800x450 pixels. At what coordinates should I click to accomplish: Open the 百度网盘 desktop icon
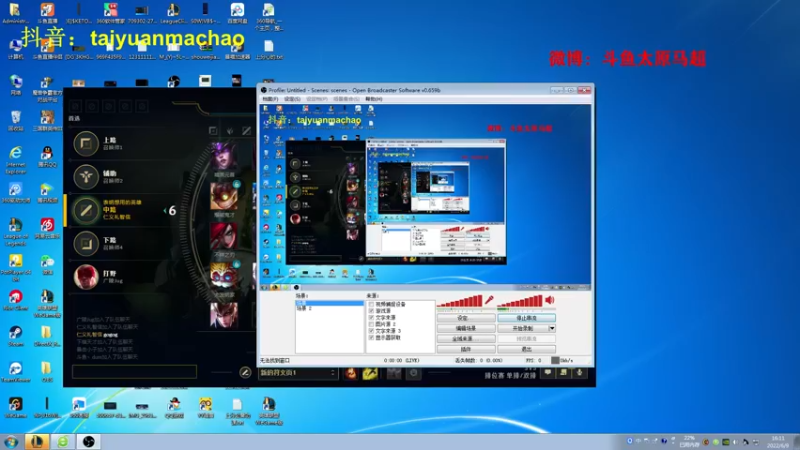point(237,13)
